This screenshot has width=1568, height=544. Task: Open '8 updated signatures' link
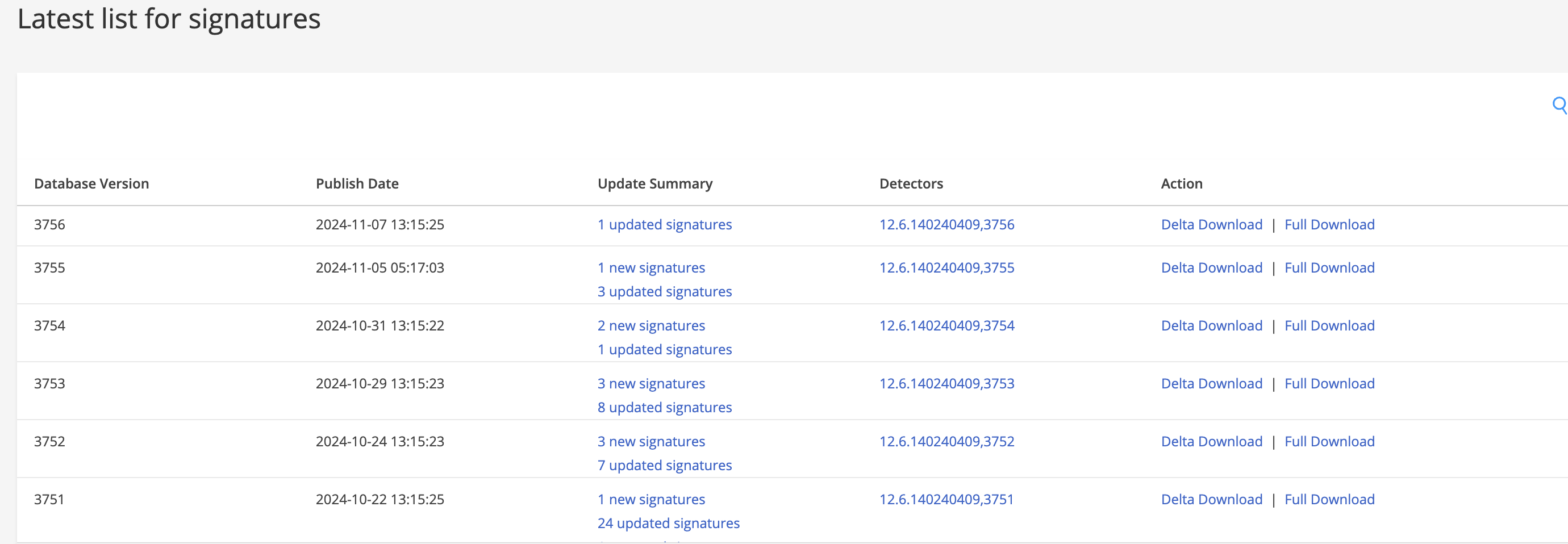click(665, 407)
